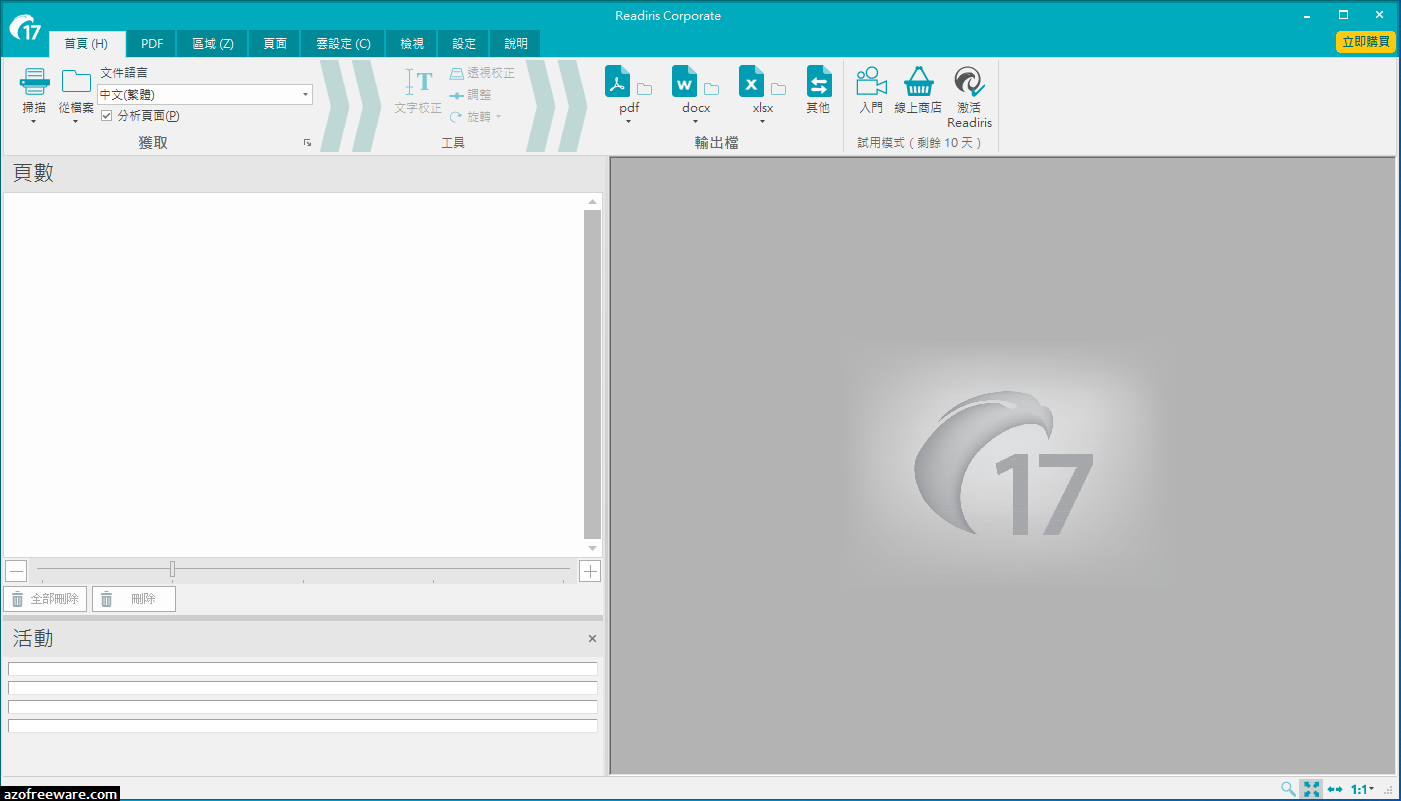Click the 刪除 delete button
Image resolution: width=1401 pixels, height=801 pixels.
[134, 599]
